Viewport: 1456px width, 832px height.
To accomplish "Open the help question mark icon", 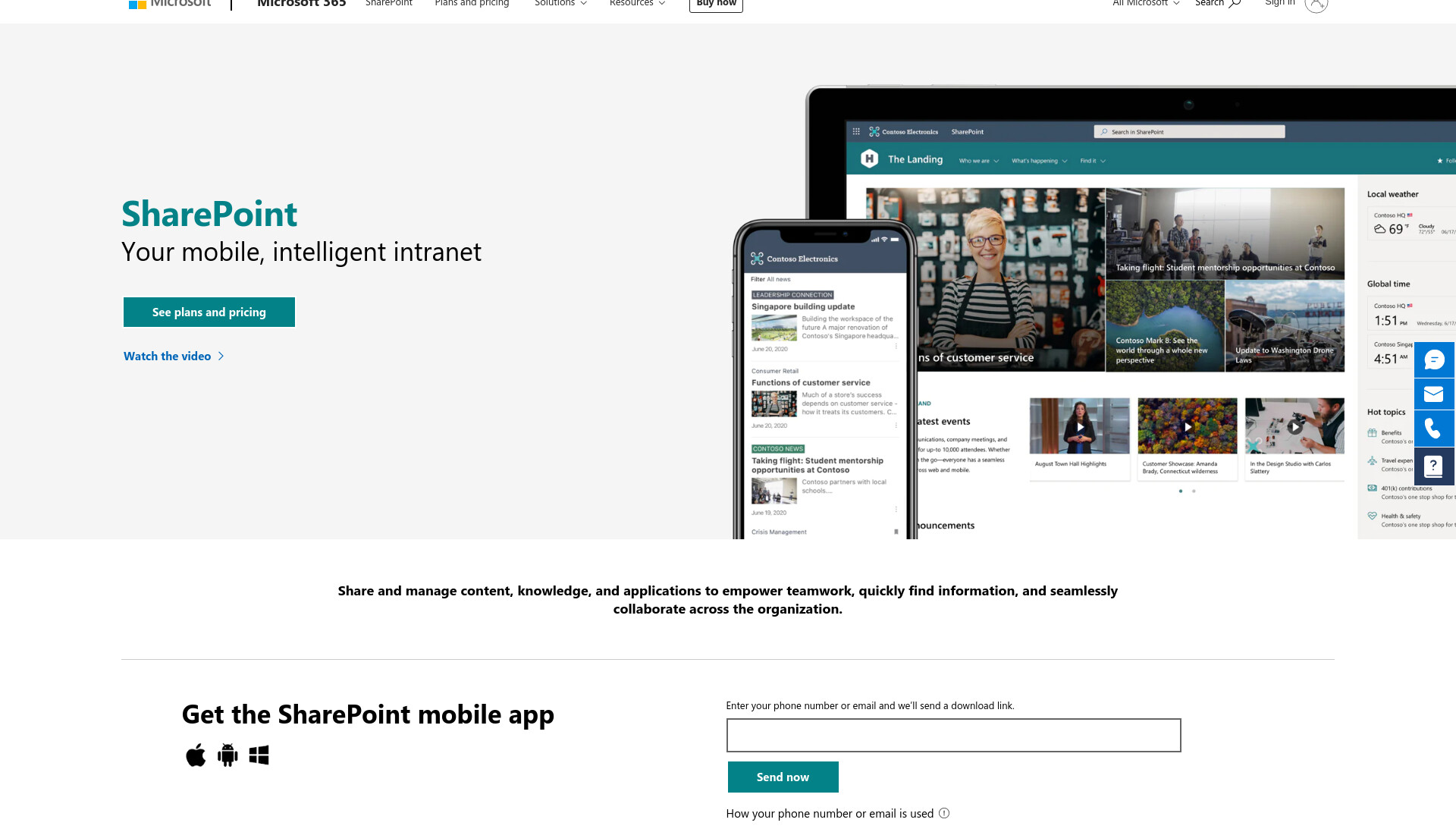I will (x=1434, y=466).
